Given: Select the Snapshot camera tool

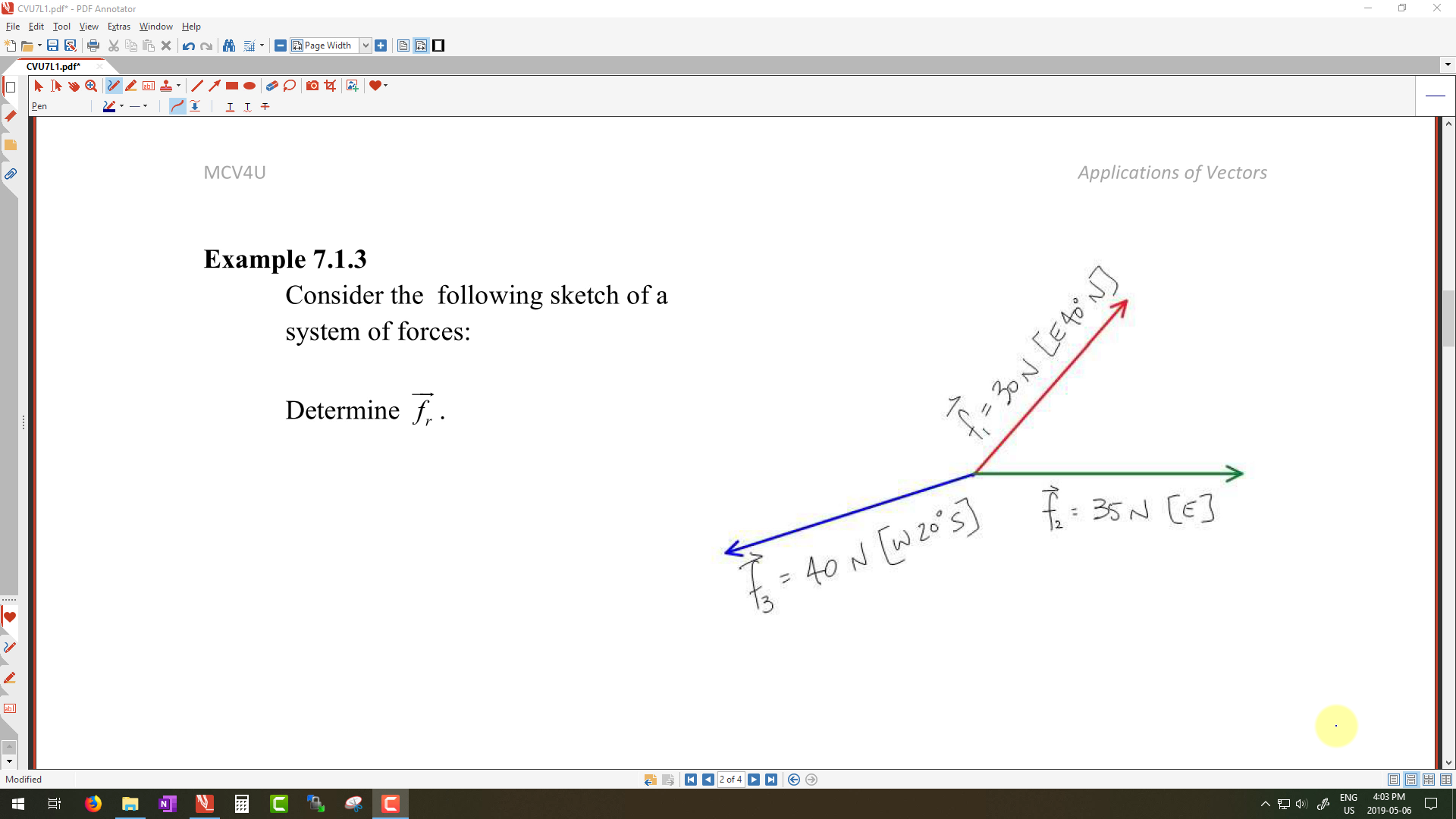Looking at the screenshot, I should [x=312, y=86].
